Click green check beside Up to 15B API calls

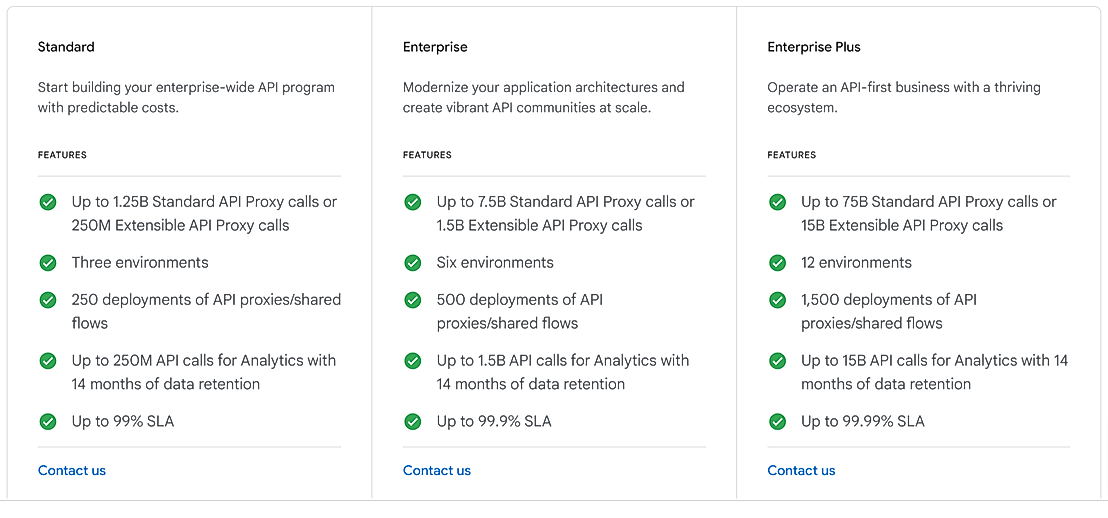click(777, 361)
